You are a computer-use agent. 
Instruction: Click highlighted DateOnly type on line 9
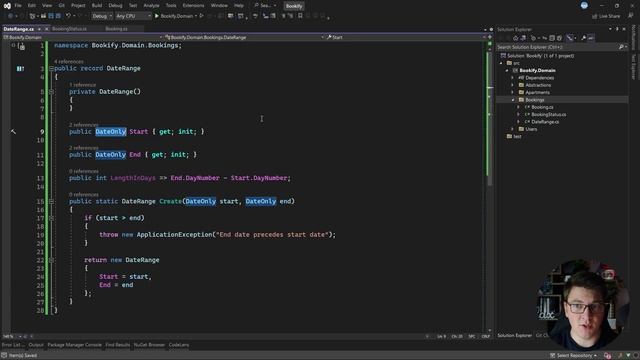111,131
